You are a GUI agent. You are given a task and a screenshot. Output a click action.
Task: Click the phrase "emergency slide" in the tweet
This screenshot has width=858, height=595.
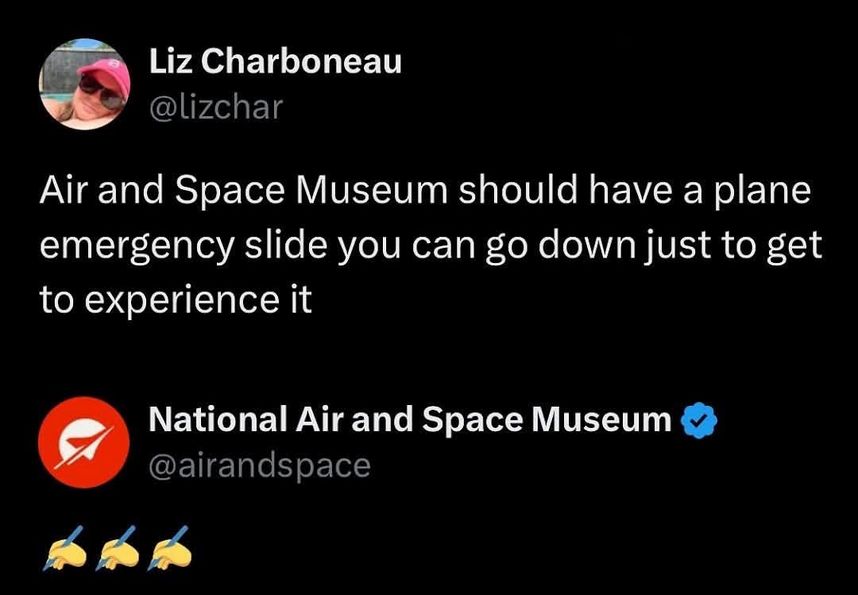pyautogui.click(x=178, y=246)
